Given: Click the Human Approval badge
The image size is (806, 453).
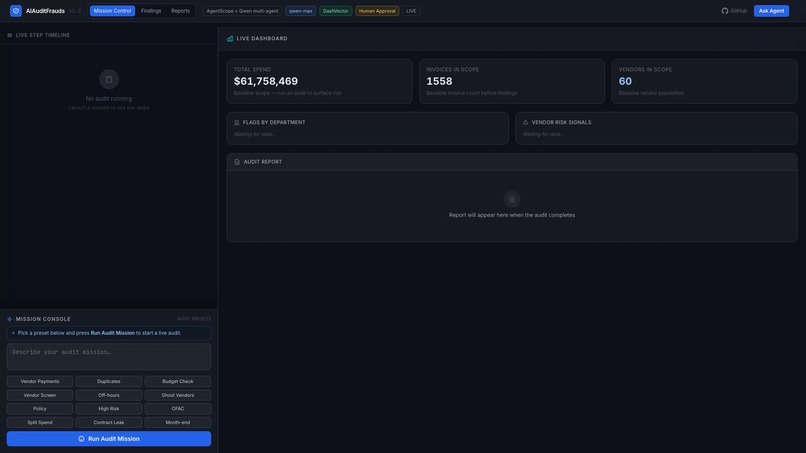Looking at the screenshot, I should pos(377,11).
